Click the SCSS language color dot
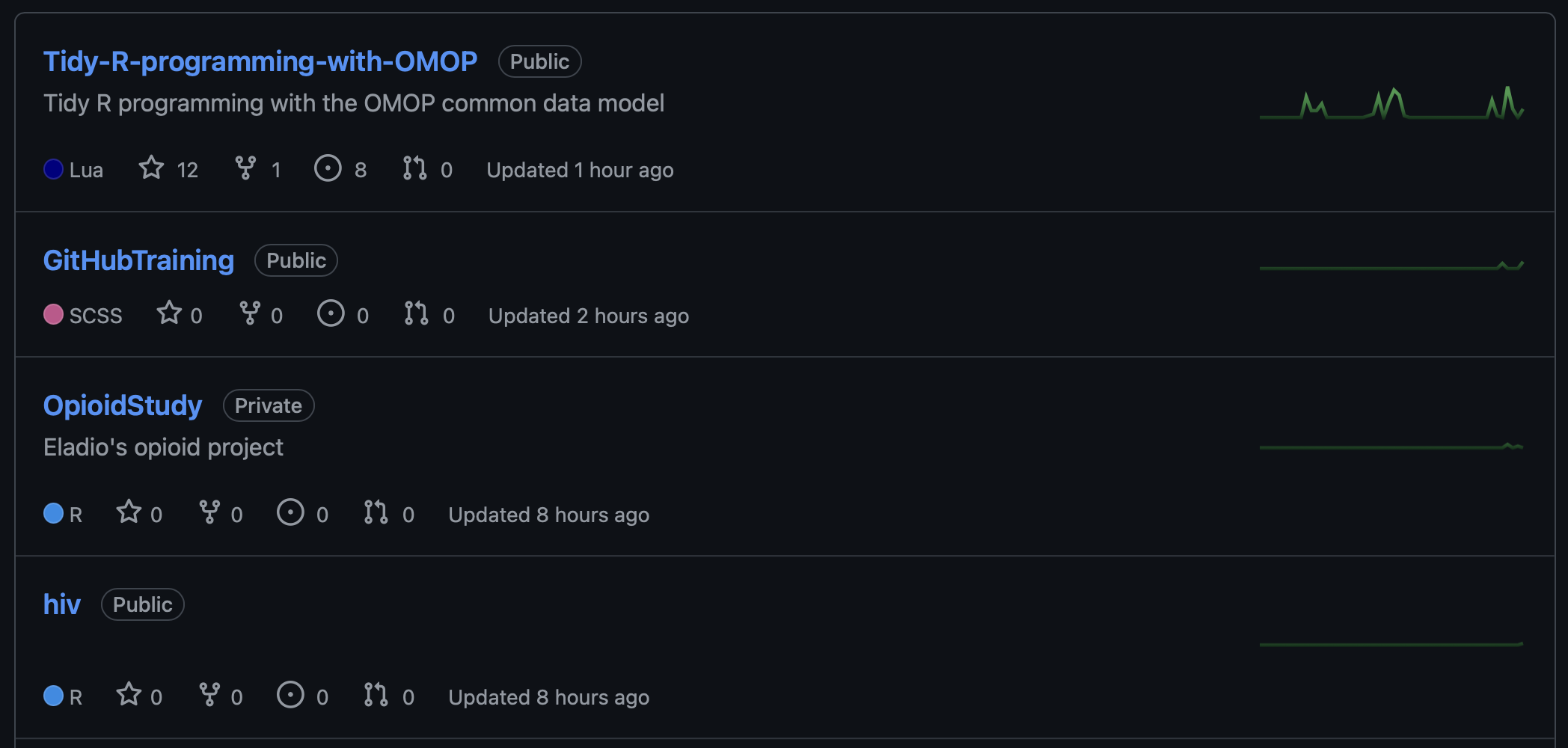This screenshot has height=748, width=1568. [x=53, y=314]
